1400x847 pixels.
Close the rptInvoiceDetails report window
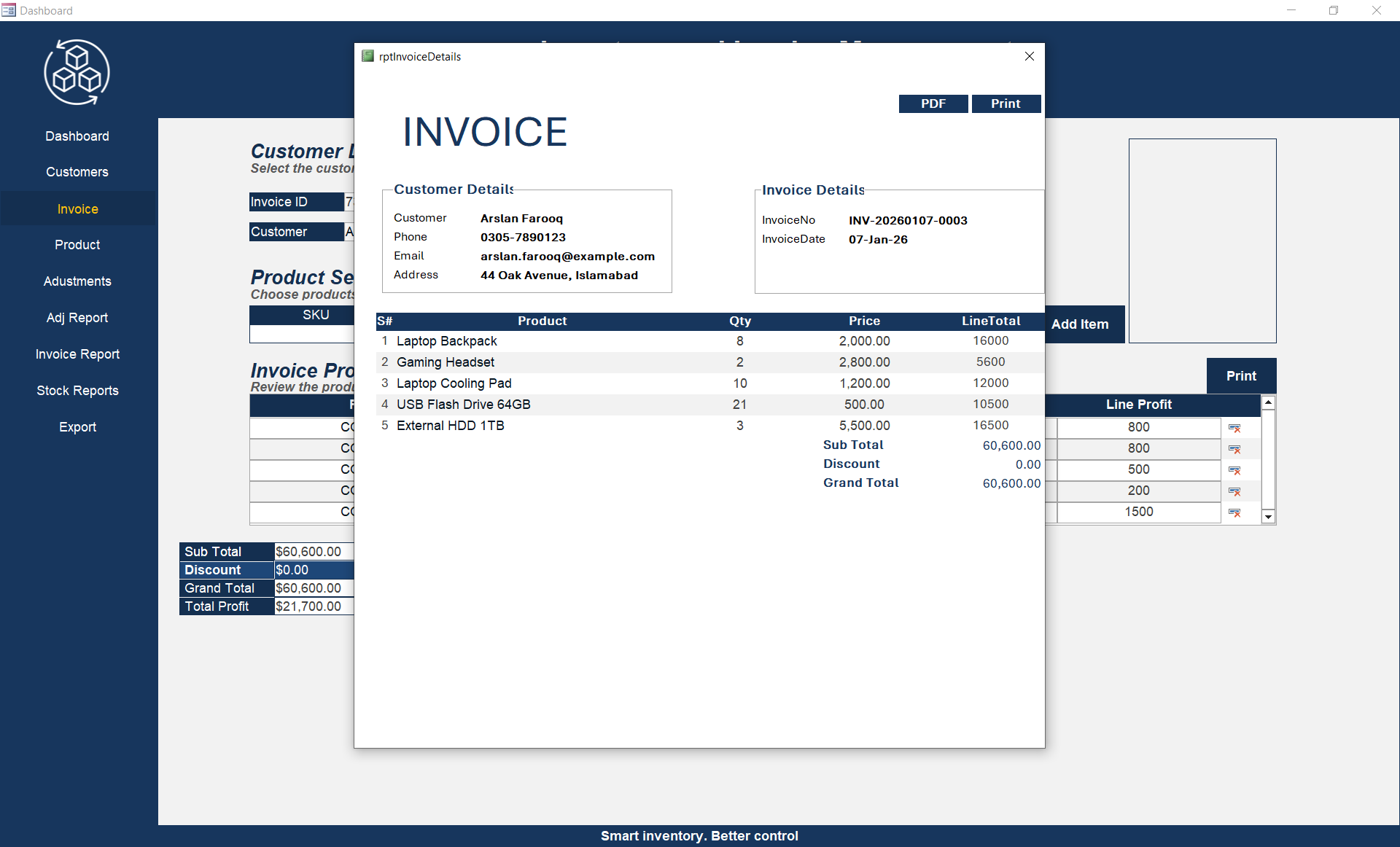pos(1029,56)
